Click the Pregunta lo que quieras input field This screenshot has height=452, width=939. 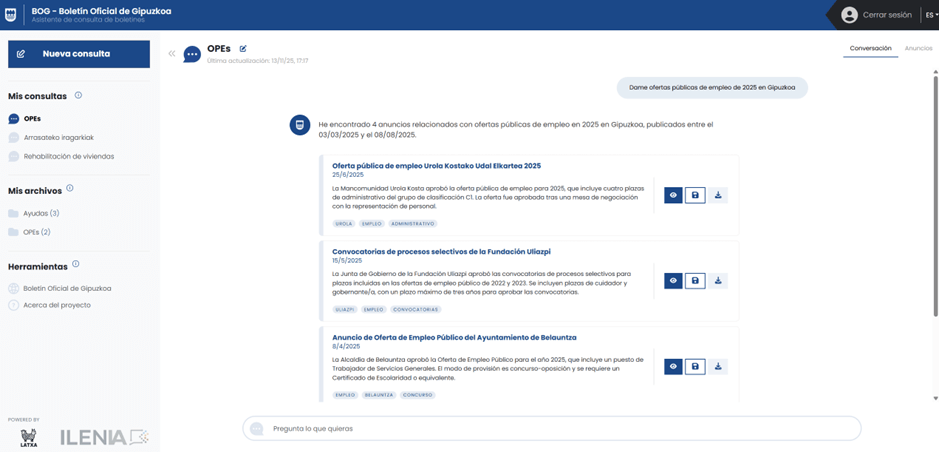coord(552,428)
